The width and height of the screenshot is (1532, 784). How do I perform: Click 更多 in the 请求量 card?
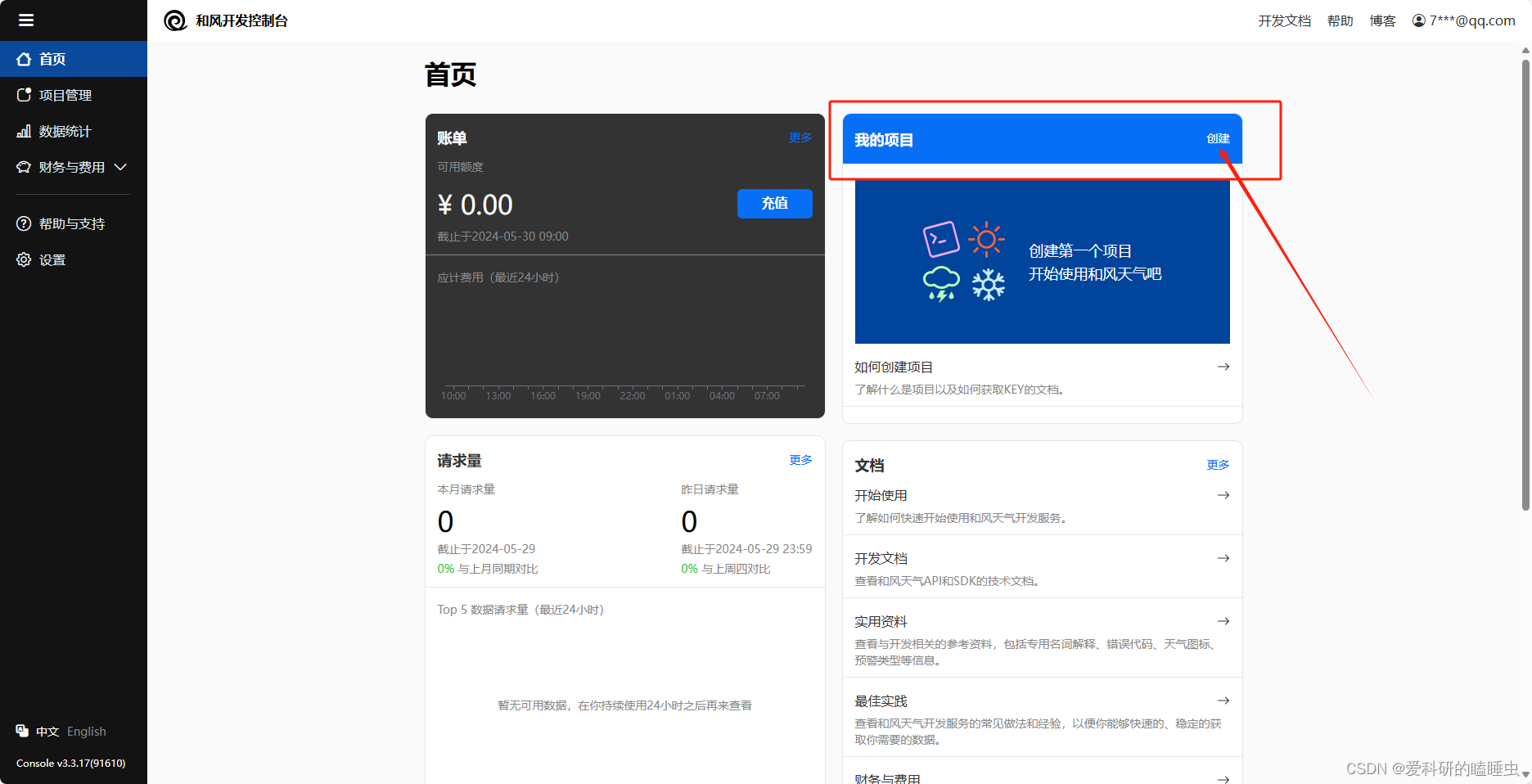(x=800, y=460)
